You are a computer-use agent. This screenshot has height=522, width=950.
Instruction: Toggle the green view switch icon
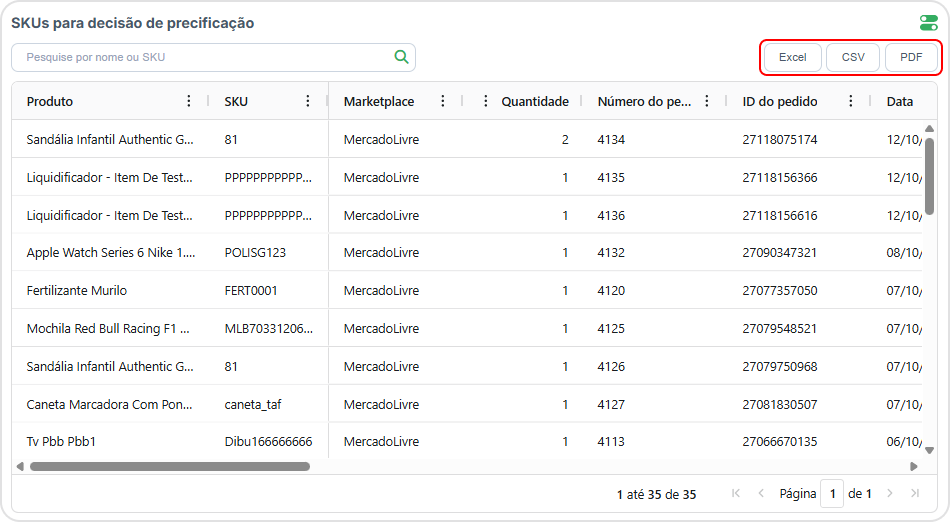coord(928,23)
